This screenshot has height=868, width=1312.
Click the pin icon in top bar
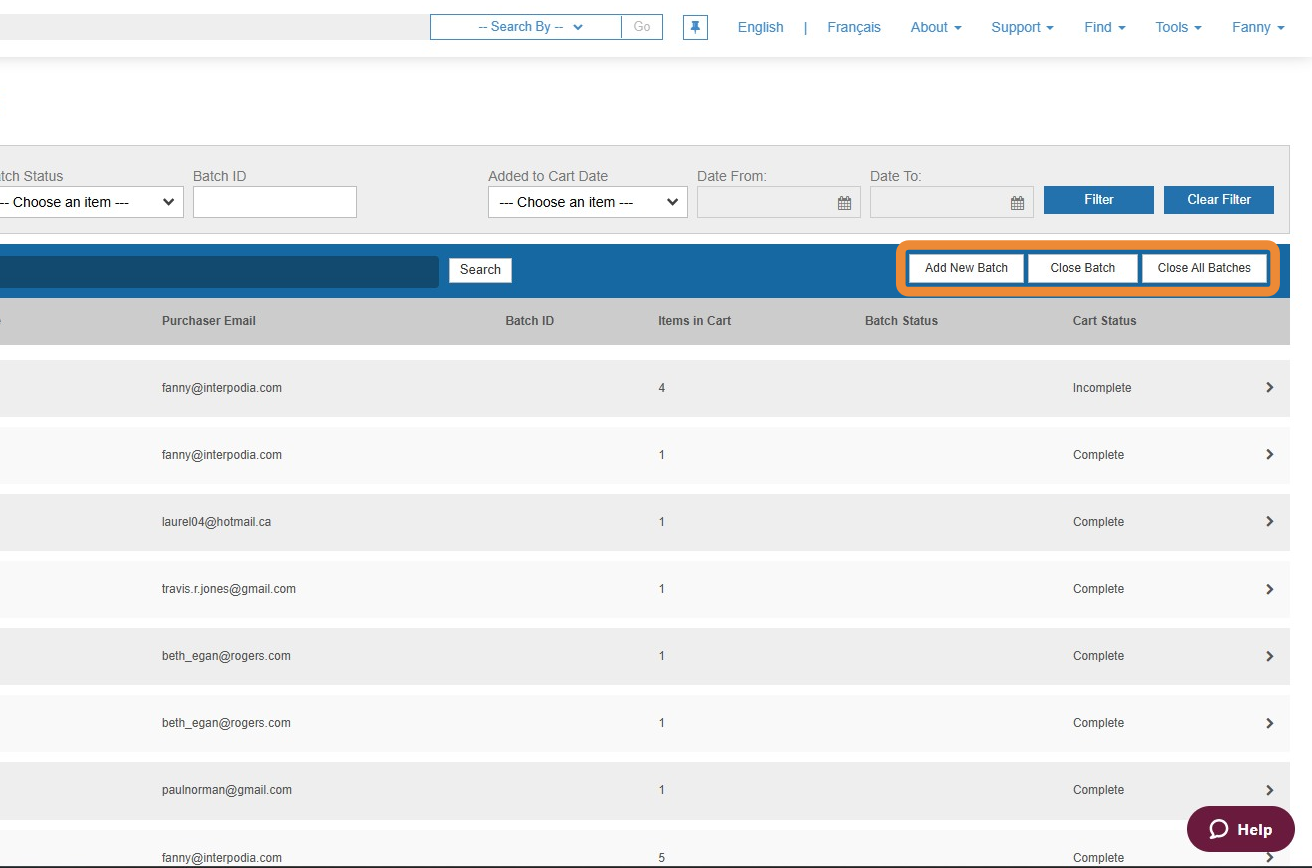pyautogui.click(x=695, y=27)
